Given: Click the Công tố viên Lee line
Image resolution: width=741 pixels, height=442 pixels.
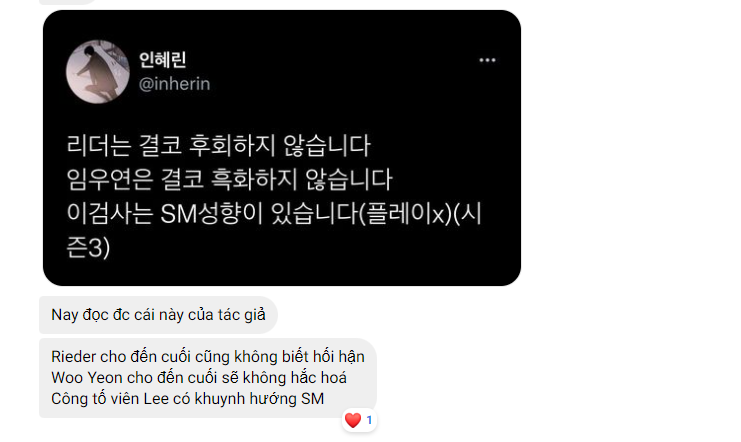Looking at the screenshot, I should pos(188,399).
